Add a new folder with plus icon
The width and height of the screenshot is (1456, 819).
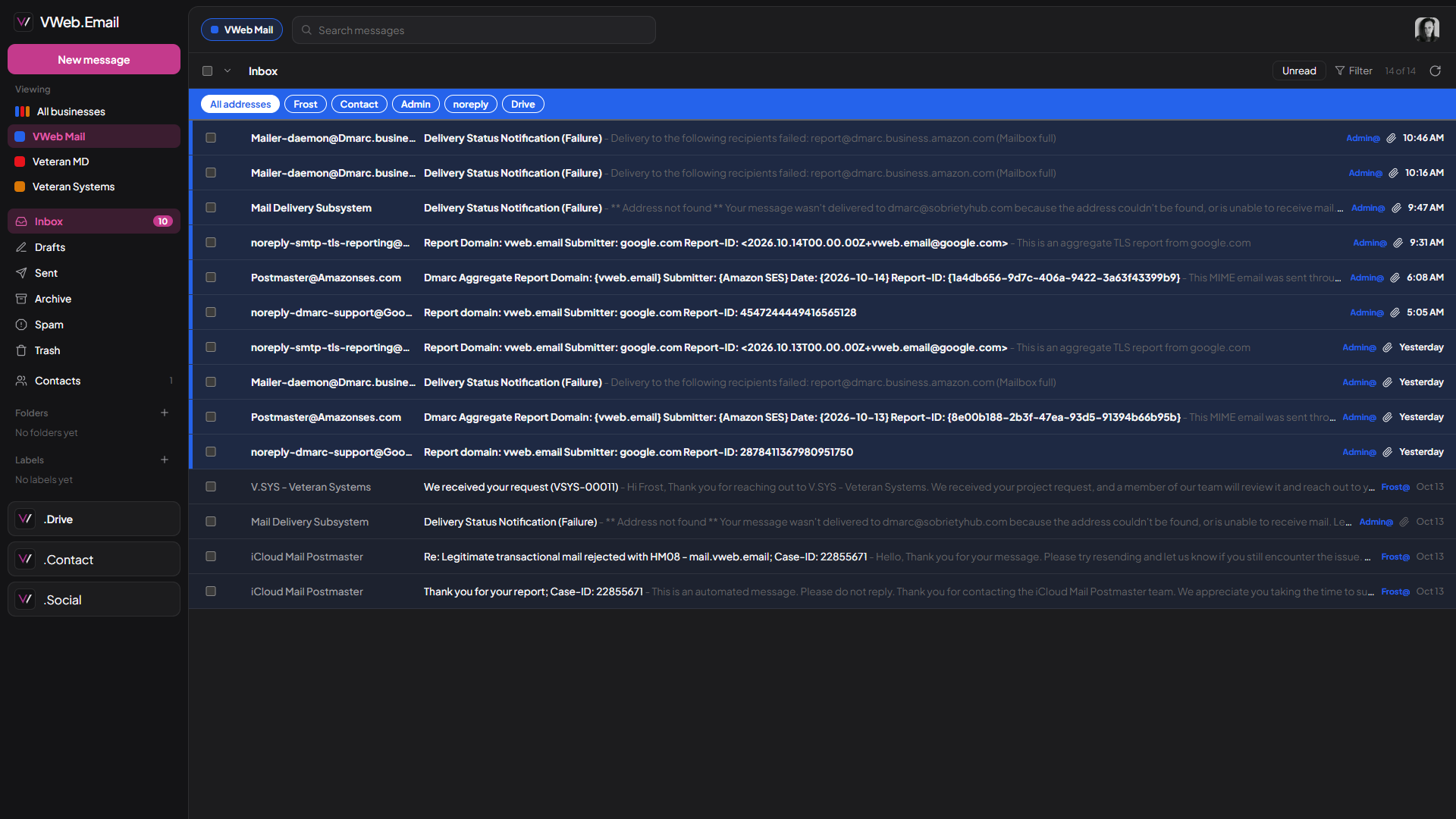pos(165,413)
